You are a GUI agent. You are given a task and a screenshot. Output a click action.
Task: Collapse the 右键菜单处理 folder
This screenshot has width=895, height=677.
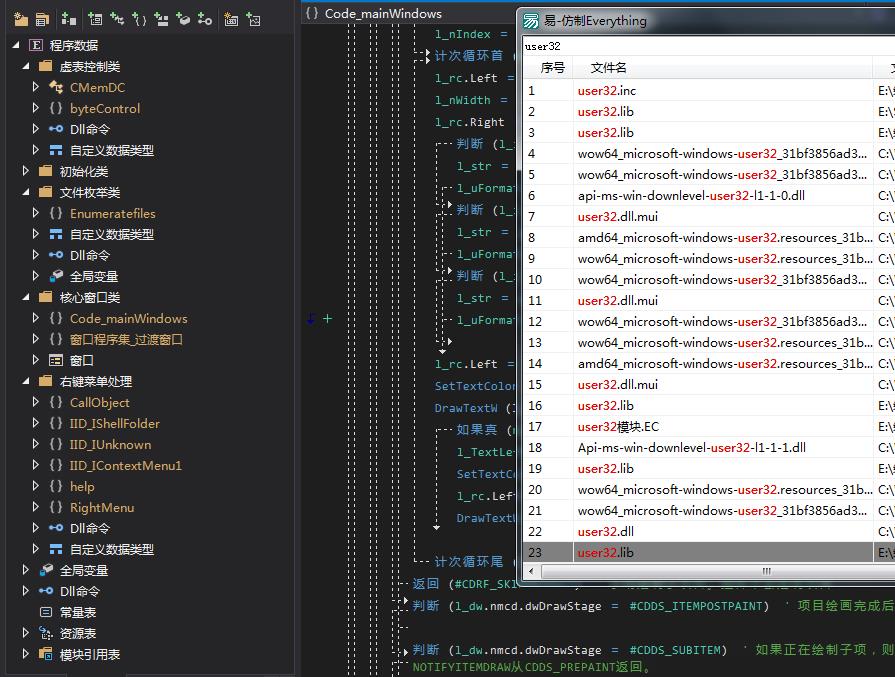pyautogui.click(x=25, y=381)
